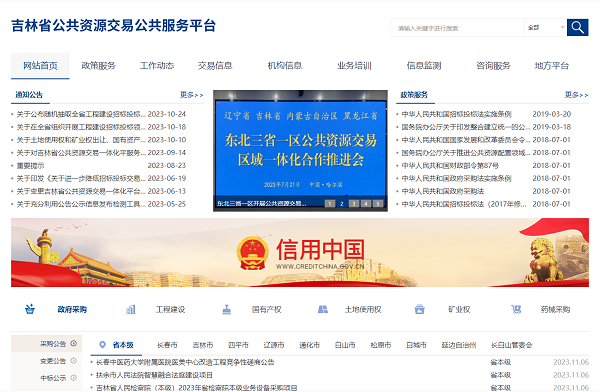Switch to the 延边自治州 region tab
Image resolution: width=600 pixels, height=392 pixels.
click(x=459, y=345)
